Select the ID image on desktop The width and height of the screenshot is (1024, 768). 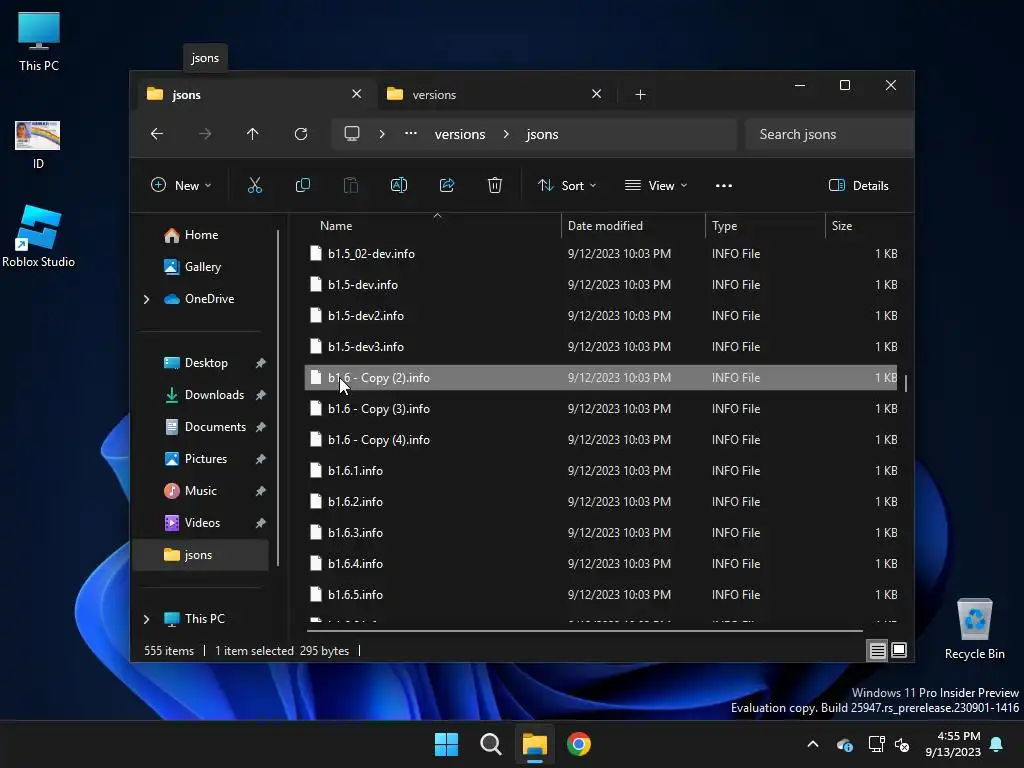point(38,145)
